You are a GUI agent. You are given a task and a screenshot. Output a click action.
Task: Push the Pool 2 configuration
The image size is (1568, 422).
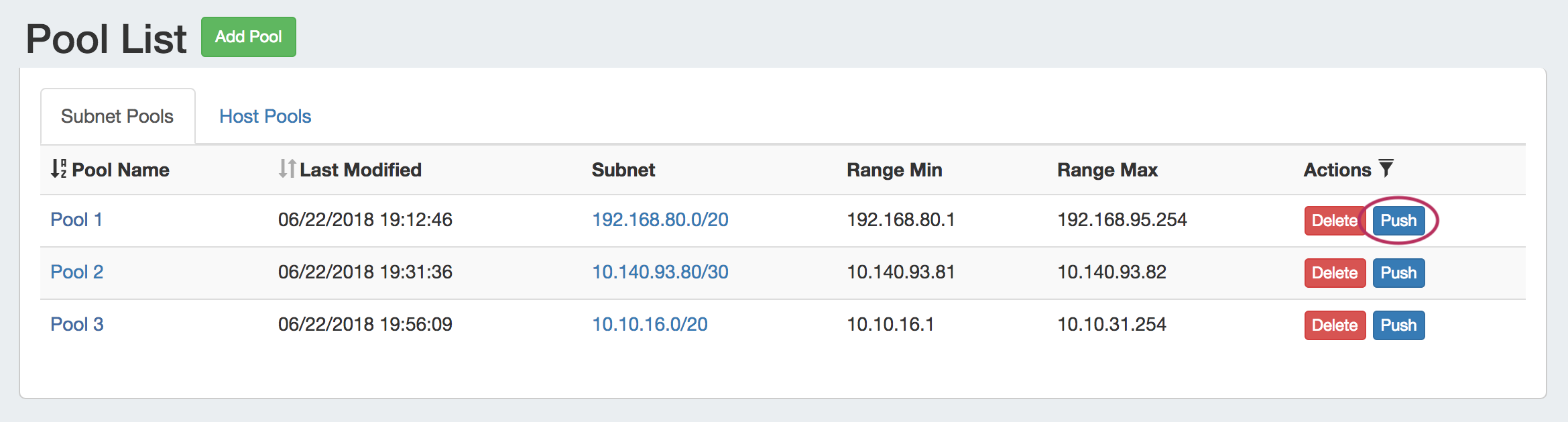(1398, 273)
